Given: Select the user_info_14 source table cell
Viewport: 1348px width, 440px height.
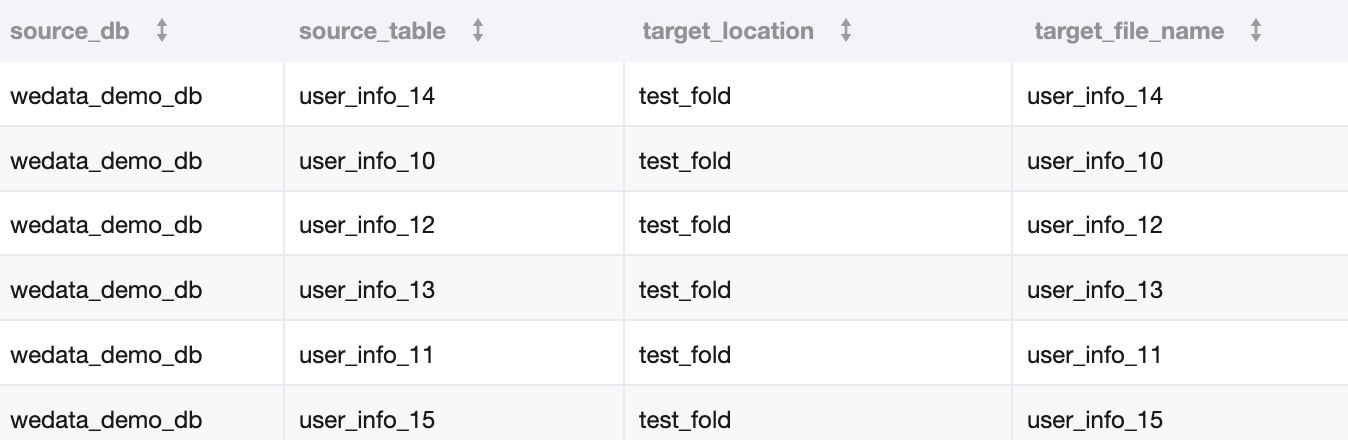Looking at the screenshot, I should (367, 96).
